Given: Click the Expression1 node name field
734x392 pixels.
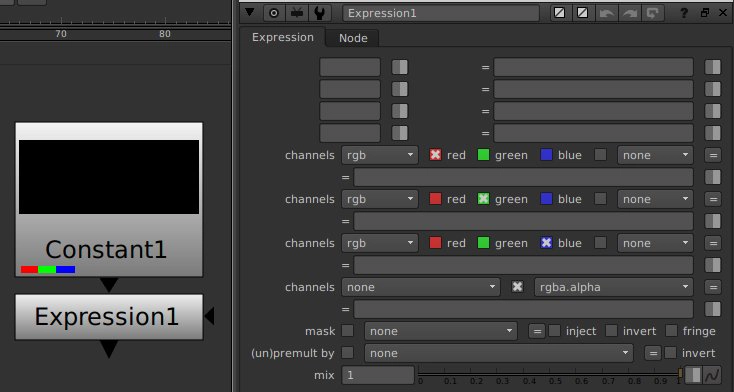Looking at the screenshot, I should click(441, 13).
